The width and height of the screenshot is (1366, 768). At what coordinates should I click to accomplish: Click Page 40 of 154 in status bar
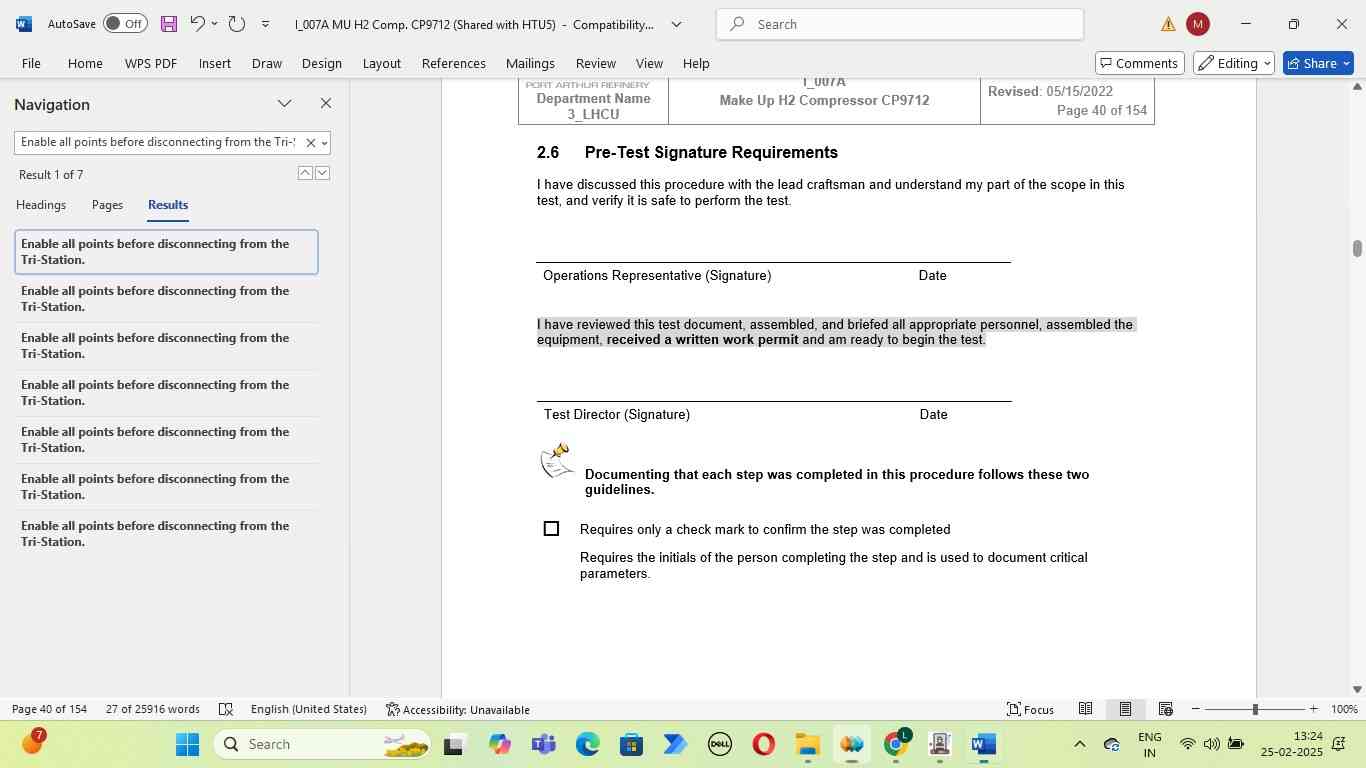pyautogui.click(x=49, y=709)
